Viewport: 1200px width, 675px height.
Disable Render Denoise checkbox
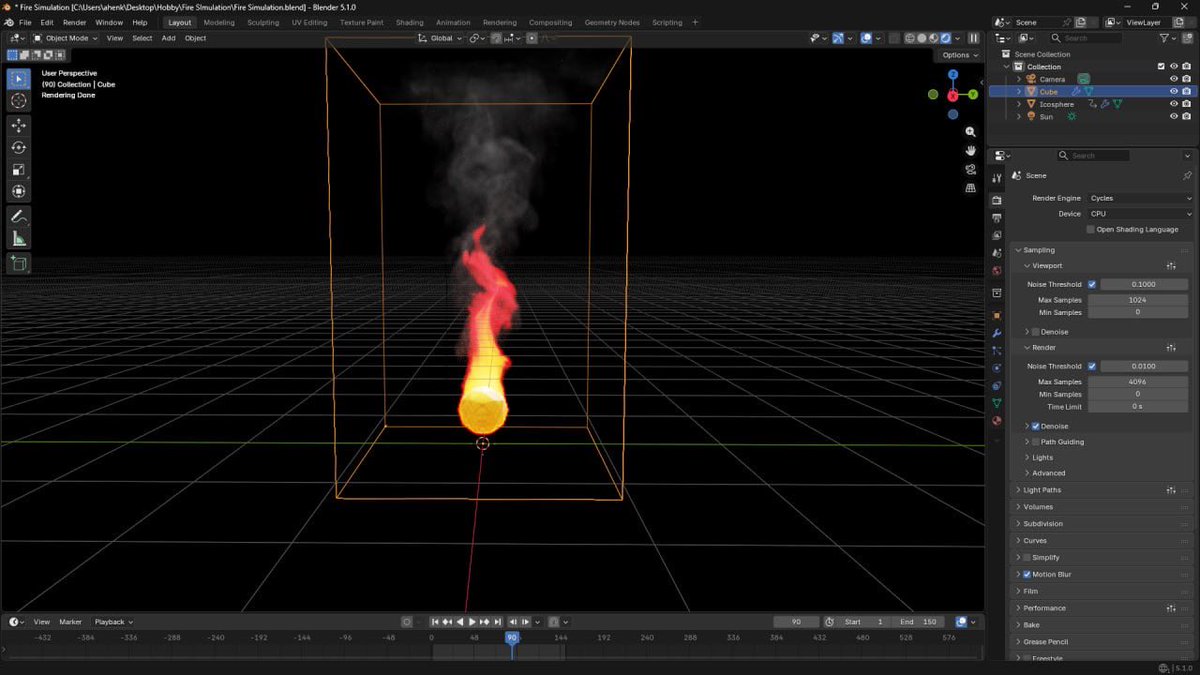tap(1035, 426)
